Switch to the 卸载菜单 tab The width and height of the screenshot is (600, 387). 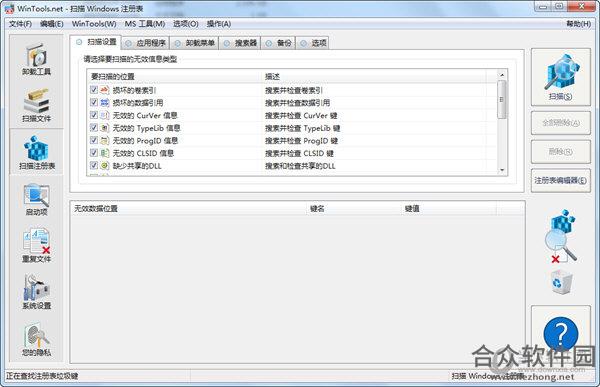[195, 43]
